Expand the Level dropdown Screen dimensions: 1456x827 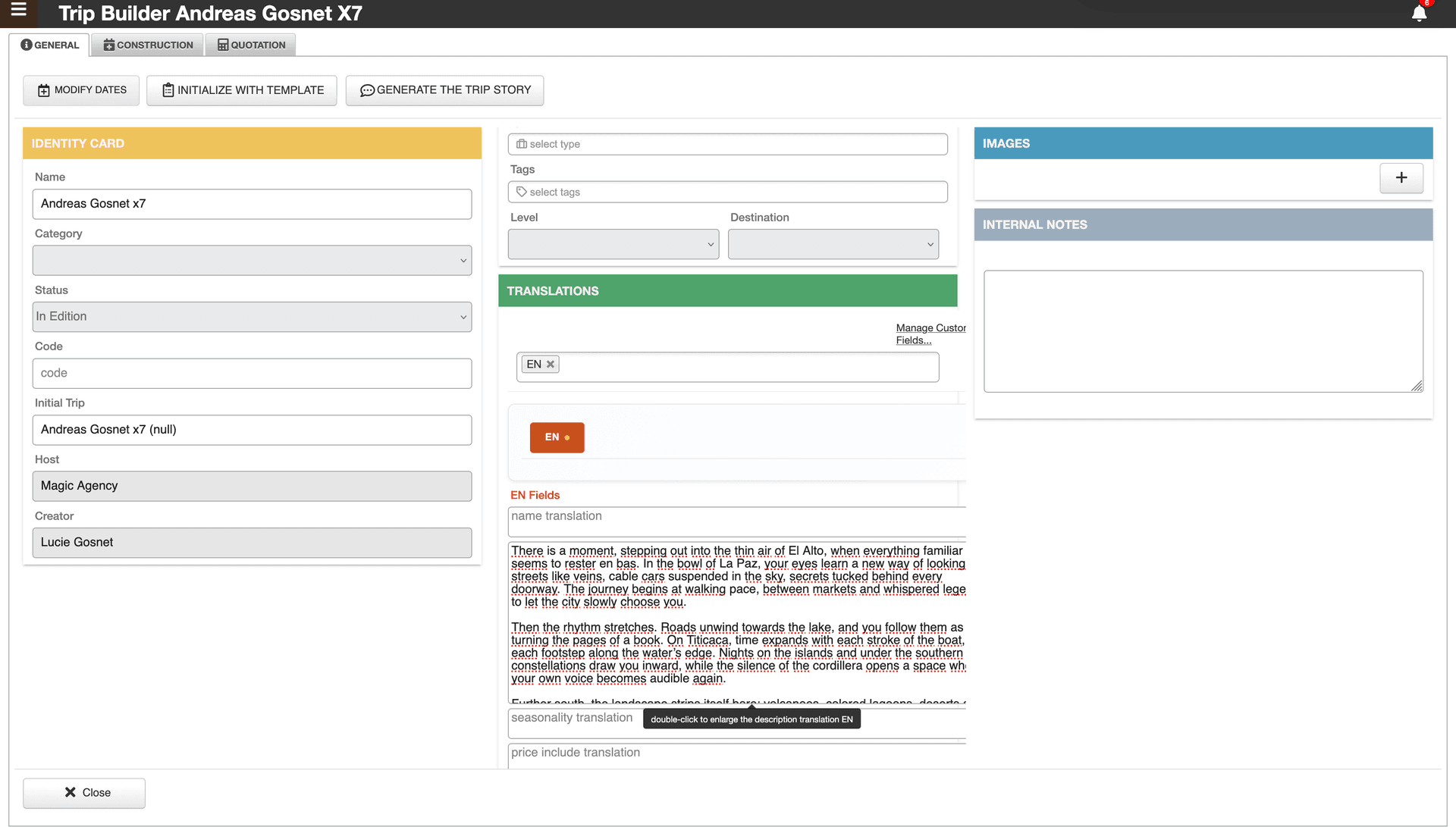[613, 244]
